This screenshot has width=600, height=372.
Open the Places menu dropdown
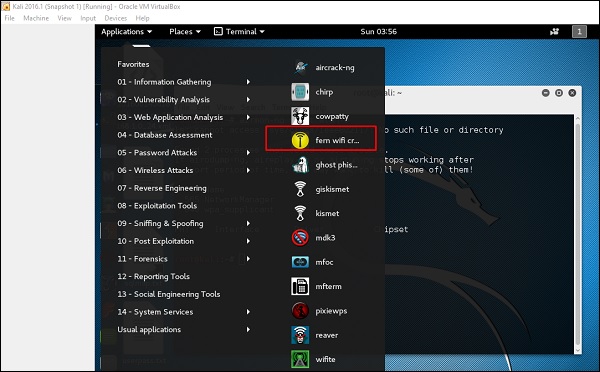[x=185, y=32]
